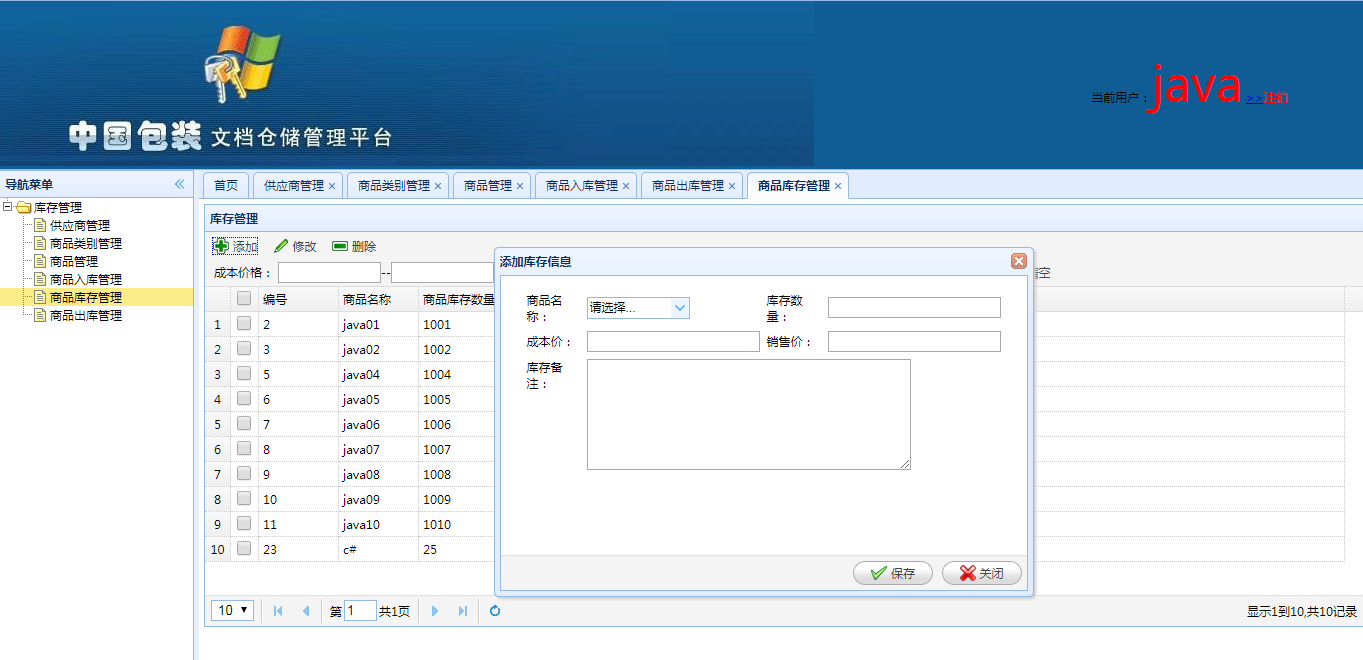Image resolution: width=1363 pixels, height=660 pixels.
Task: Toggle the select-all checkbox in header
Action: 244,298
